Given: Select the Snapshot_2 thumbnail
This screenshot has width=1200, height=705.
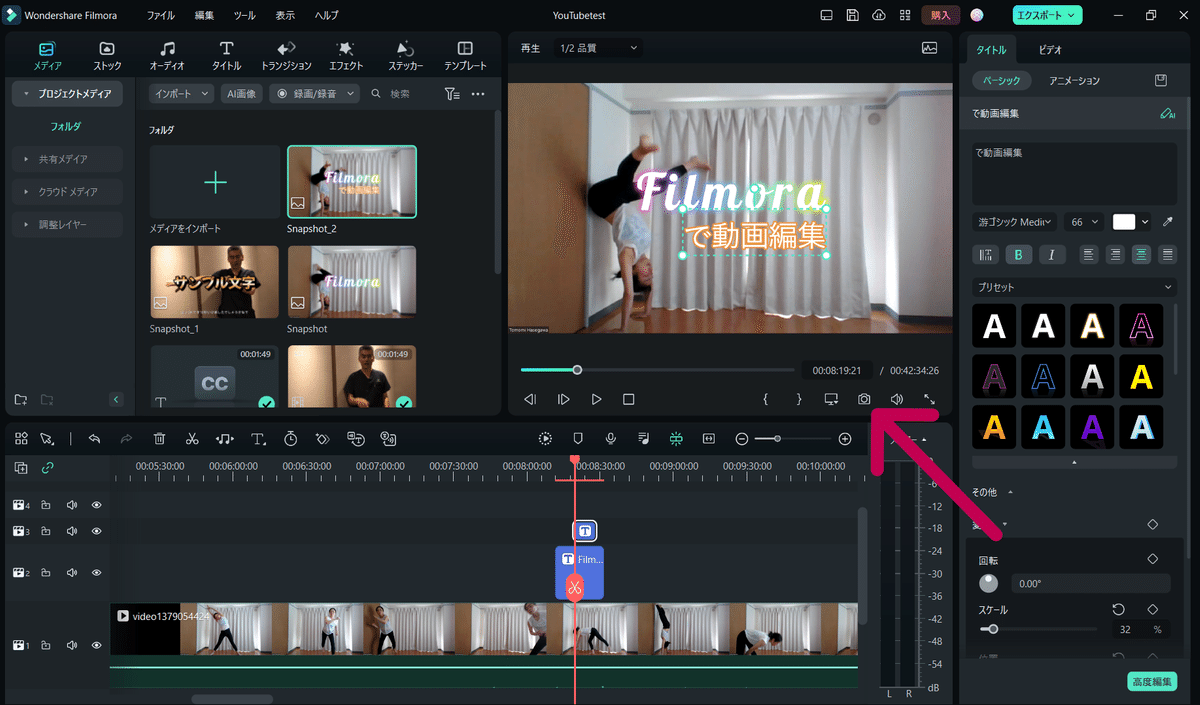Looking at the screenshot, I should tap(352, 182).
